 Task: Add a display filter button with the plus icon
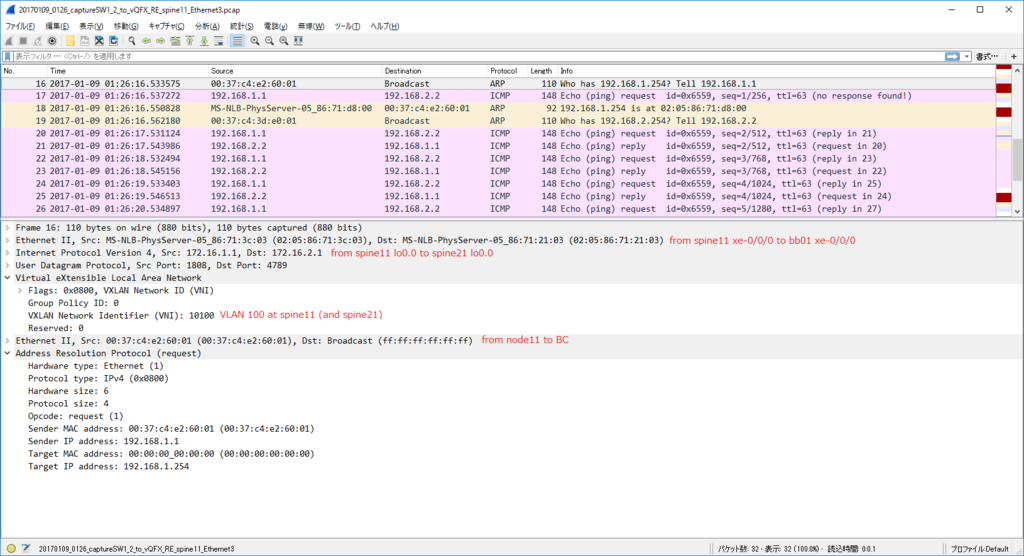(x=1014, y=57)
